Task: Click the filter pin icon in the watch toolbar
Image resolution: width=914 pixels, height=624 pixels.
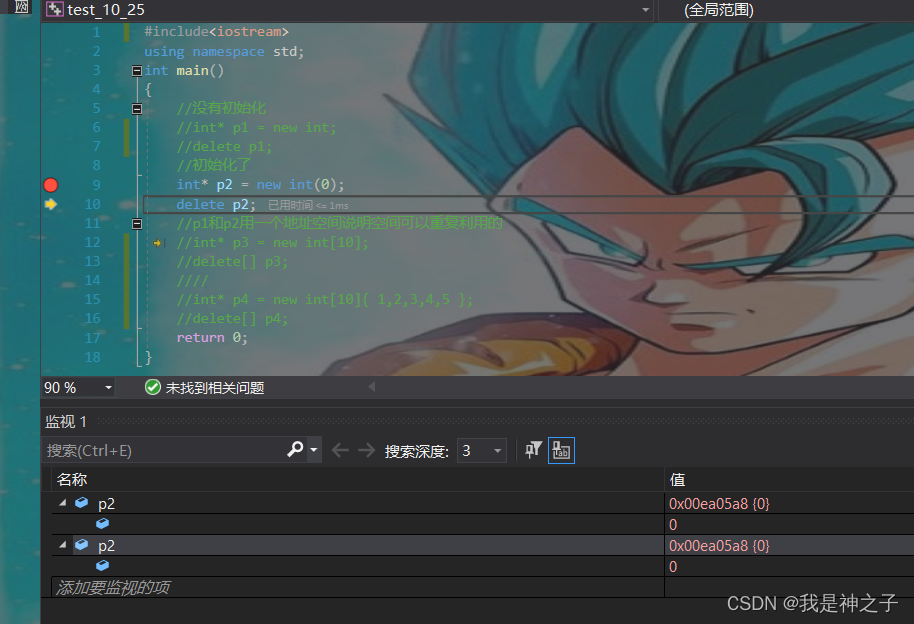Action: [x=533, y=450]
